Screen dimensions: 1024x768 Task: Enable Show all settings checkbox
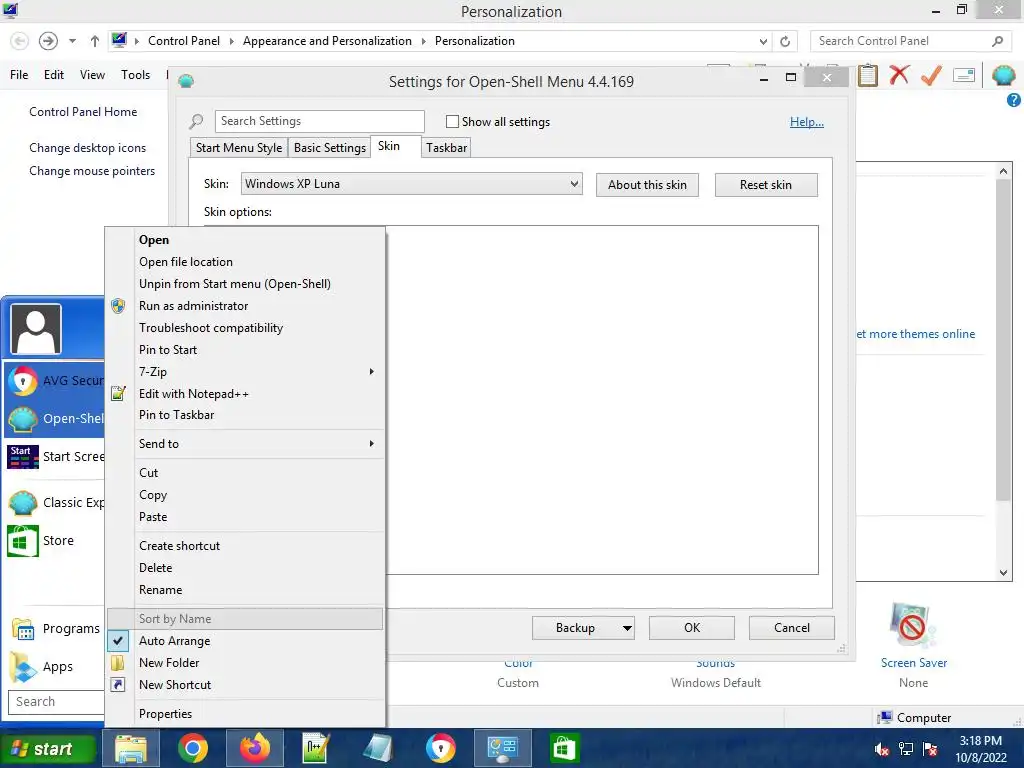point(452,121)
